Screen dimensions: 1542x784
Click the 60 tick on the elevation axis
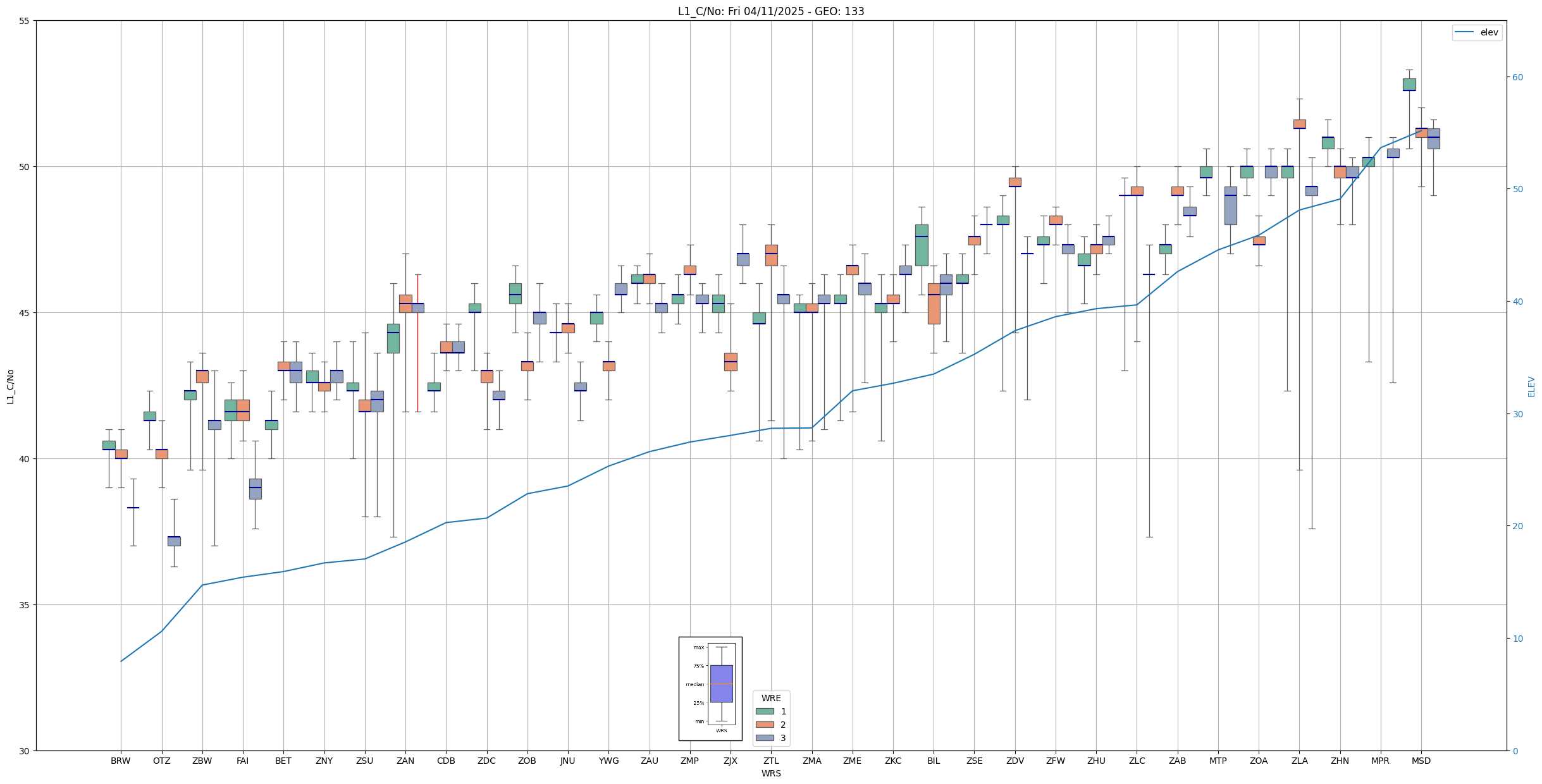[x=1517, y=77]
